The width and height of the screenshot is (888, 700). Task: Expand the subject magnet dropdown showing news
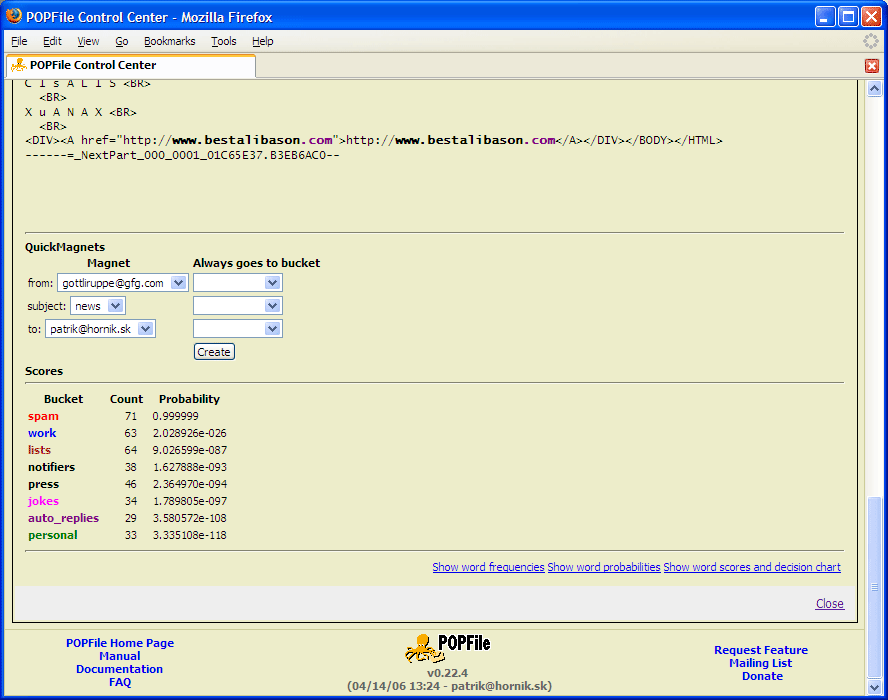[97, 306]
